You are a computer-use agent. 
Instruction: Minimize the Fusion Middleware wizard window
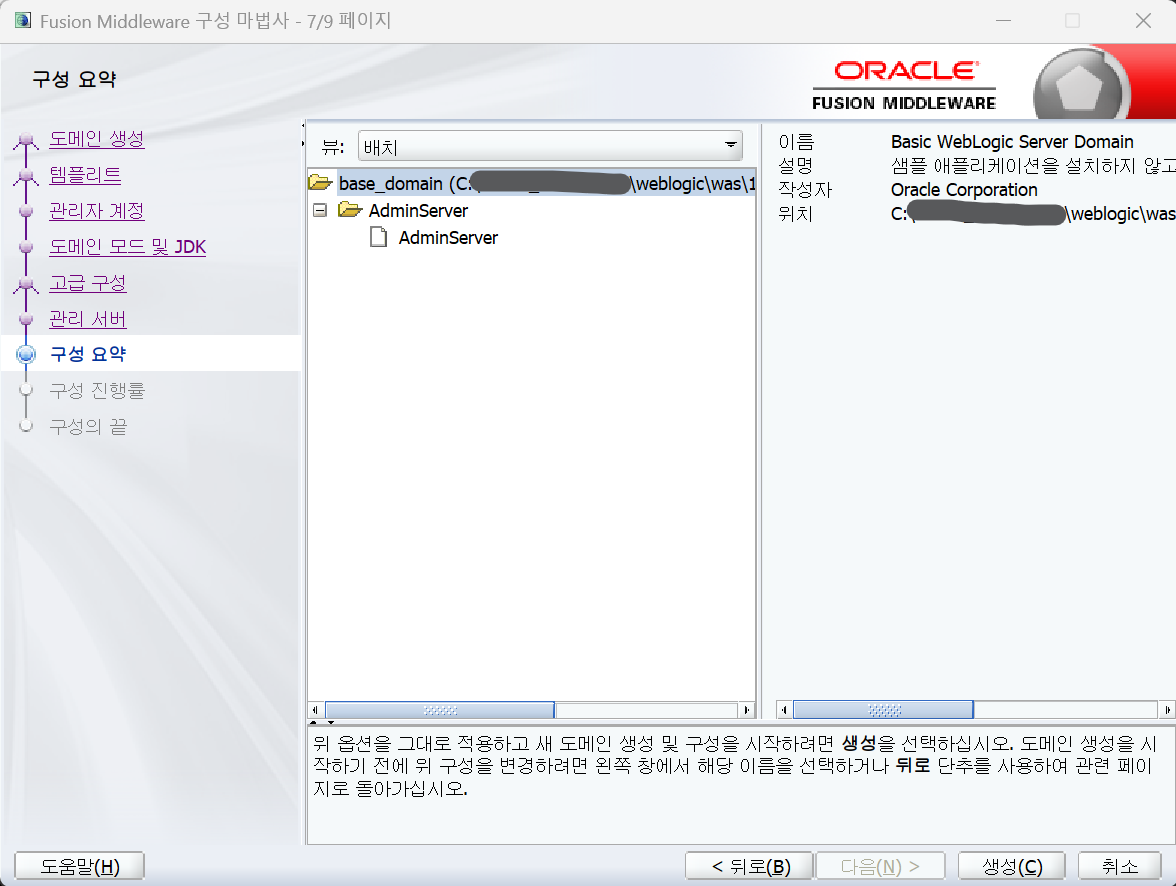[1004, 20]
